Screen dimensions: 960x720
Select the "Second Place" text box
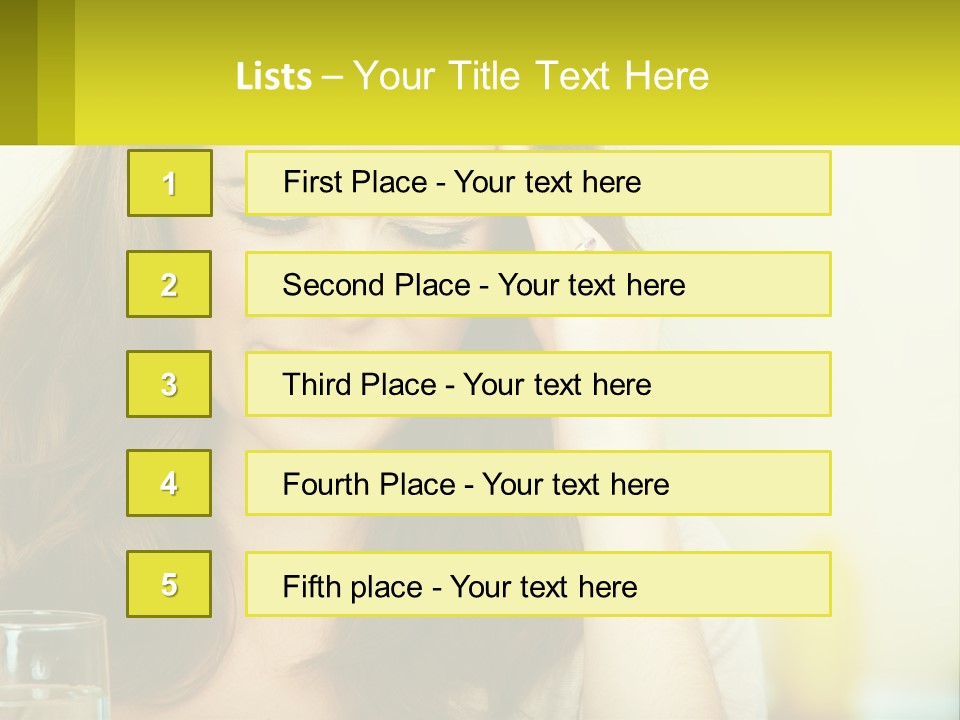point(538,284)
